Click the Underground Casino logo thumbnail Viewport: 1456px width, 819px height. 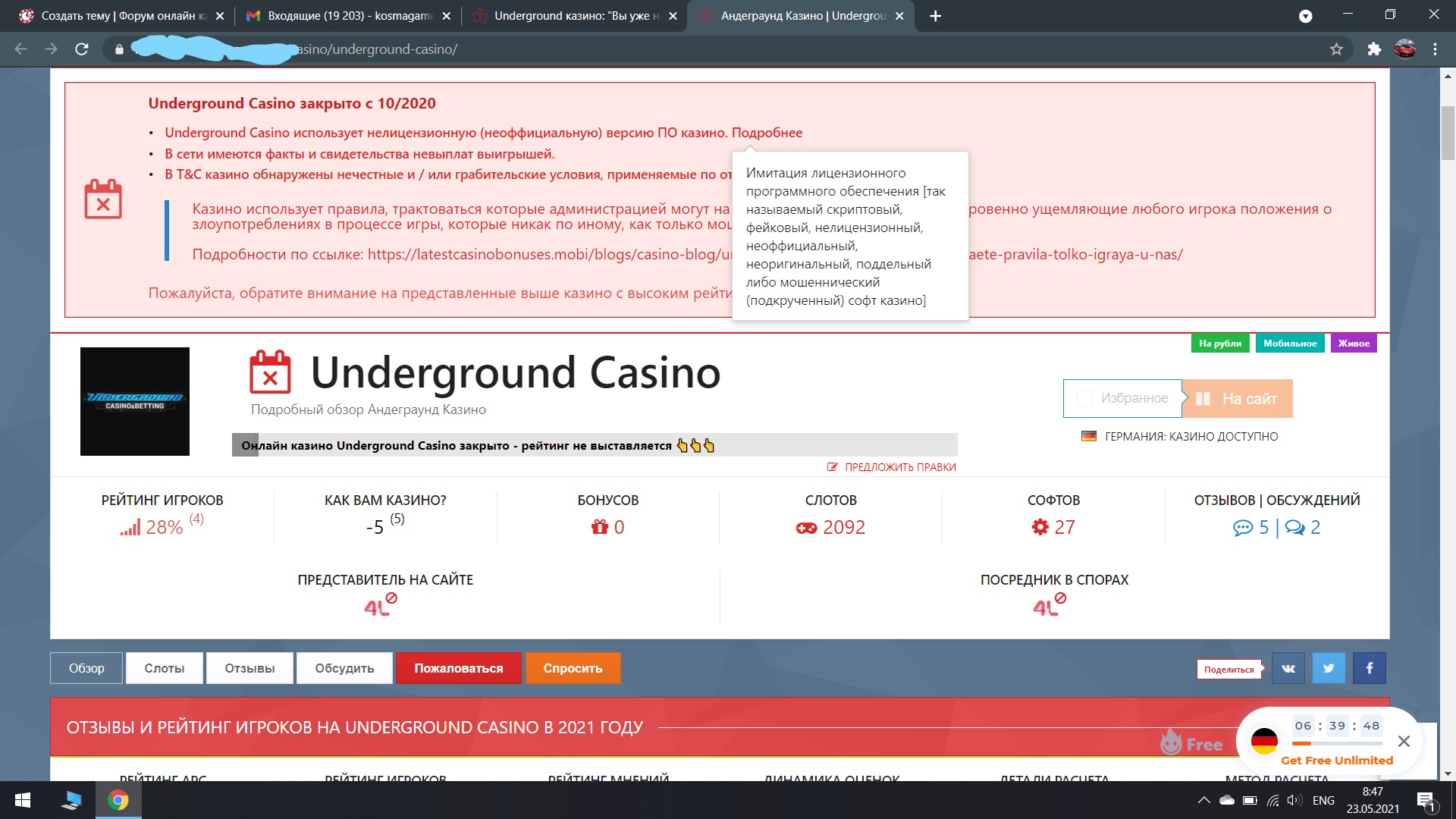click(135, 401)
